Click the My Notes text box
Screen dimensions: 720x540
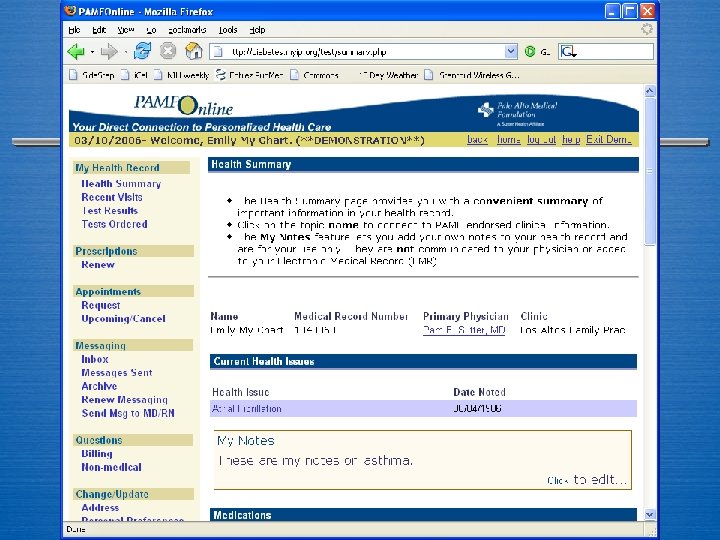pos(422,460)
